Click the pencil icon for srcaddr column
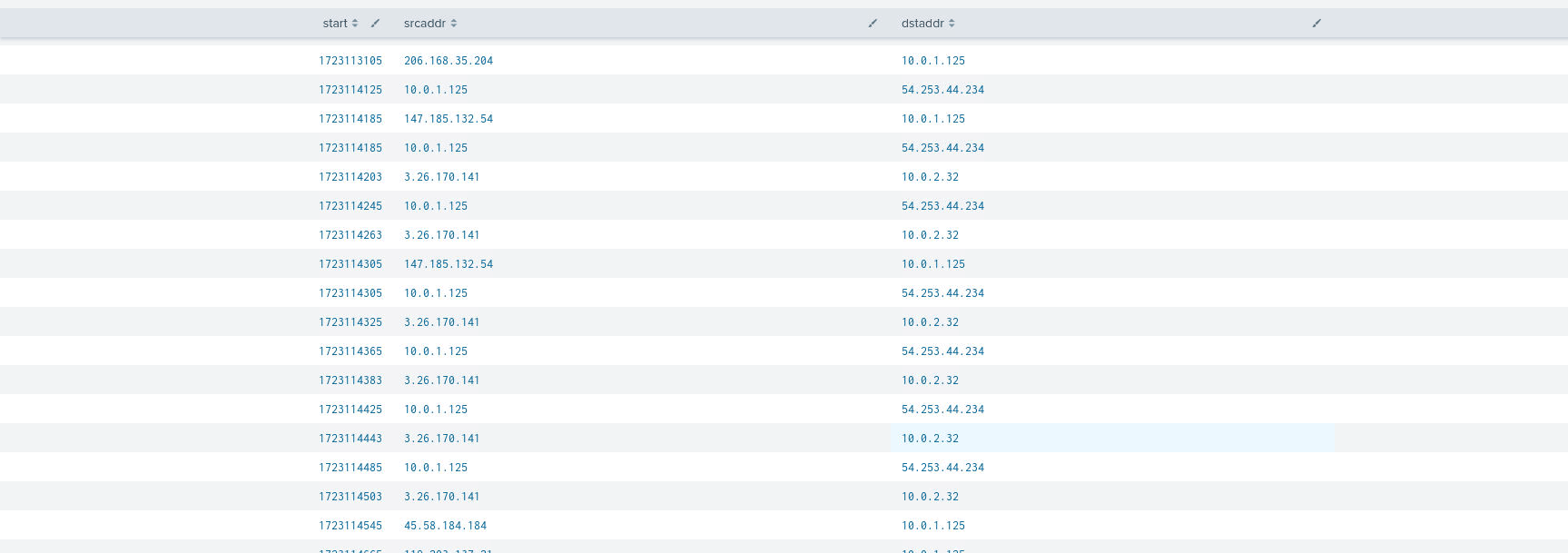This screenshot has height=553, width=1568. (873, 24)
